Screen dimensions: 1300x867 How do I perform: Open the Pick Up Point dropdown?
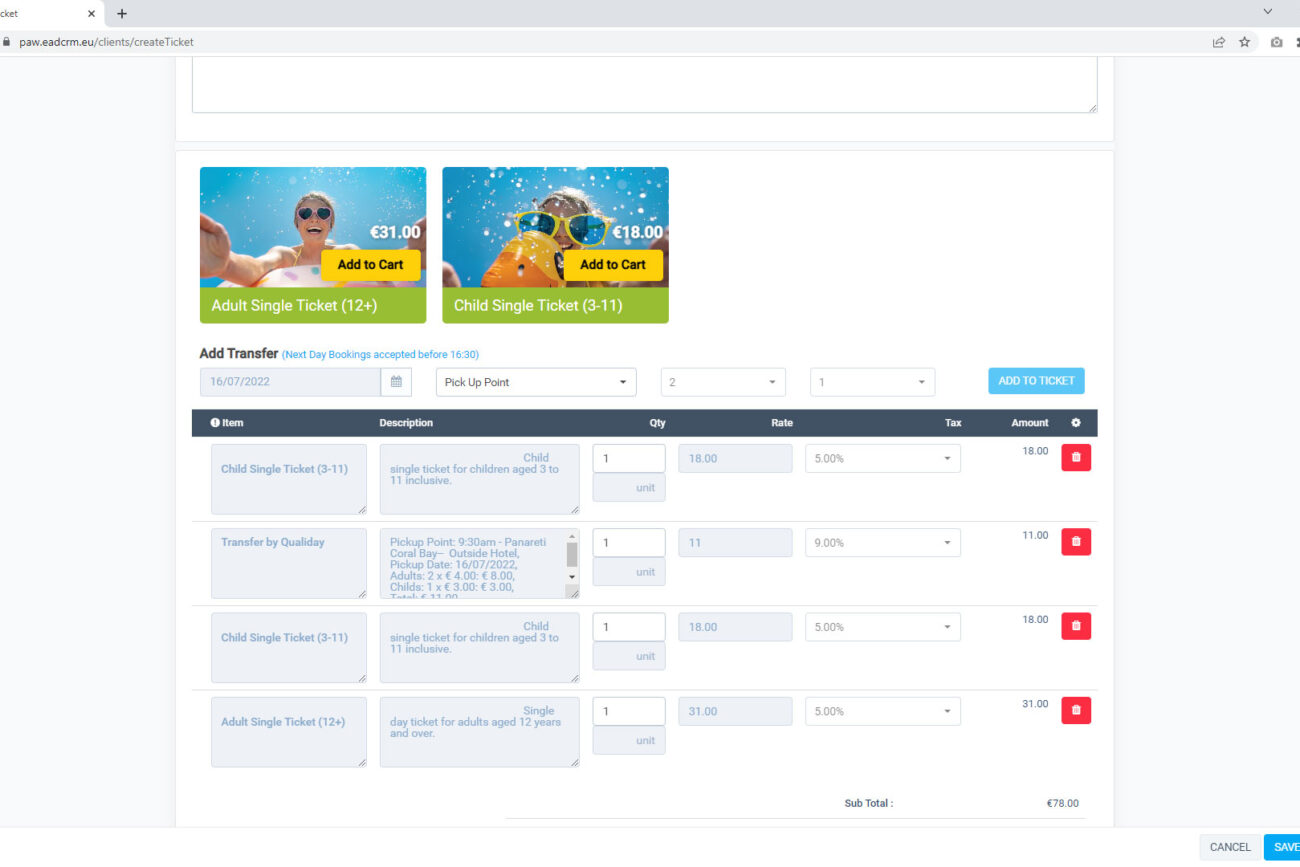click(x=536, y=382)
